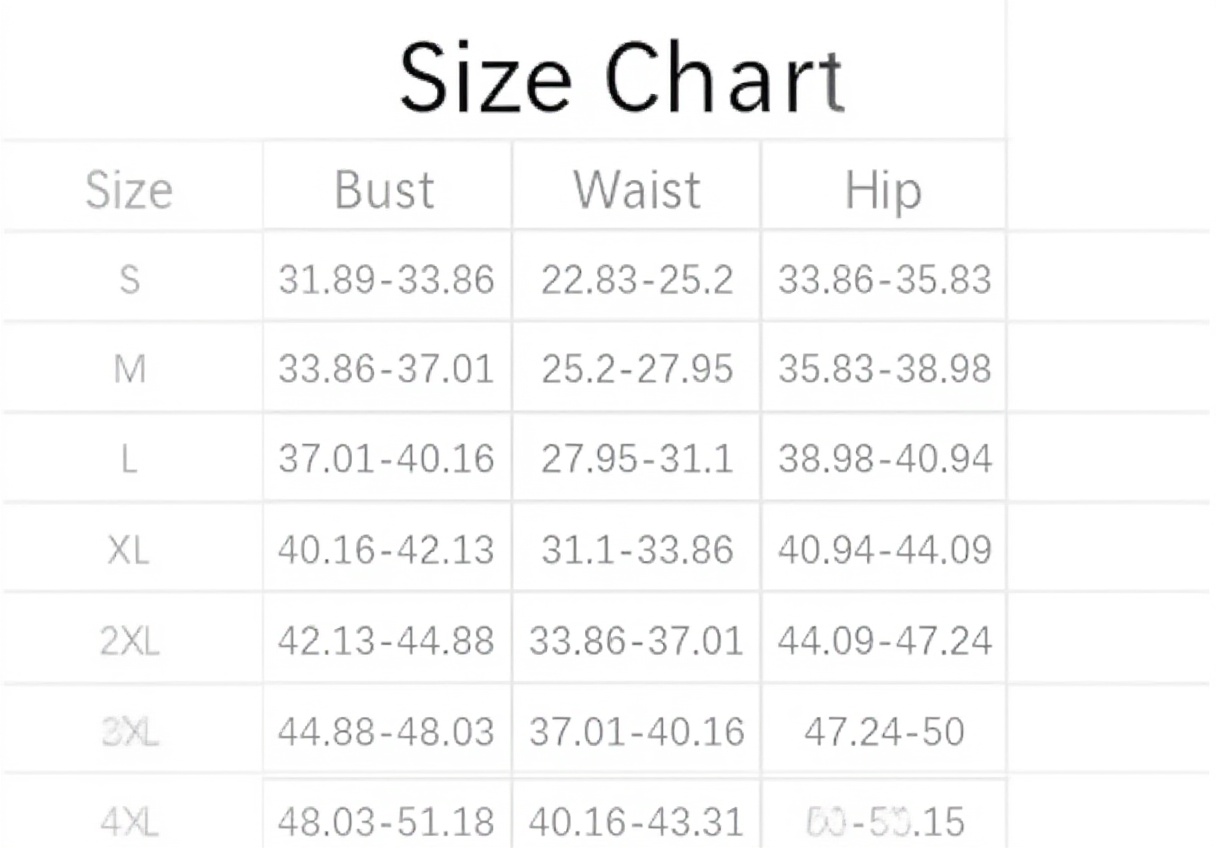
Task: Select bust cell 40.16-42.13
Action: [x=386, y=550]
